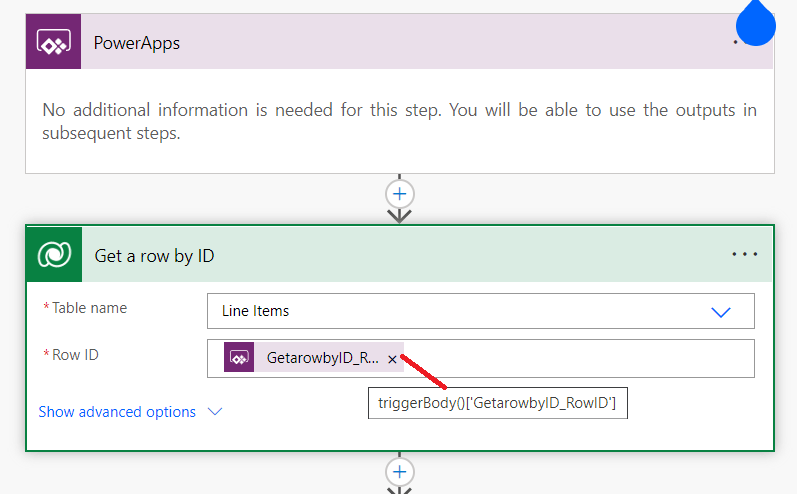Open the Table name dropdown arrow
797x494 pixels.
tap(720, 312)
